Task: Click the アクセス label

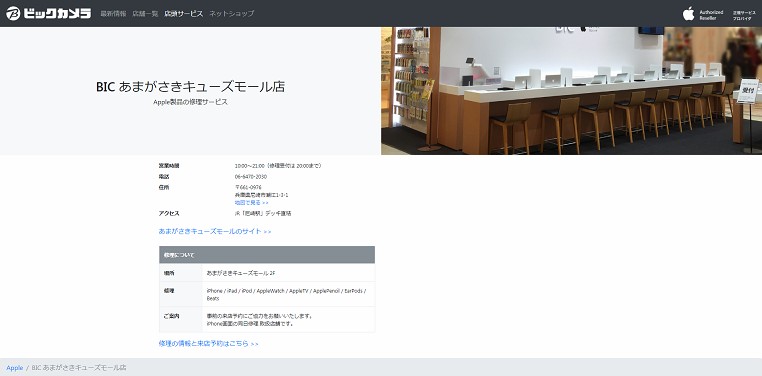Action: (169, 213)
